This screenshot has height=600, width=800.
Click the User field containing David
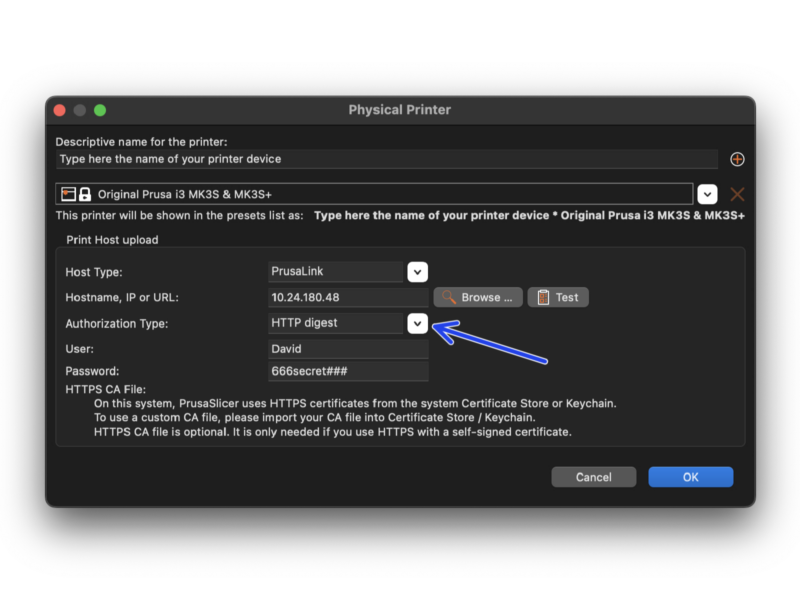tap(347, 349)
